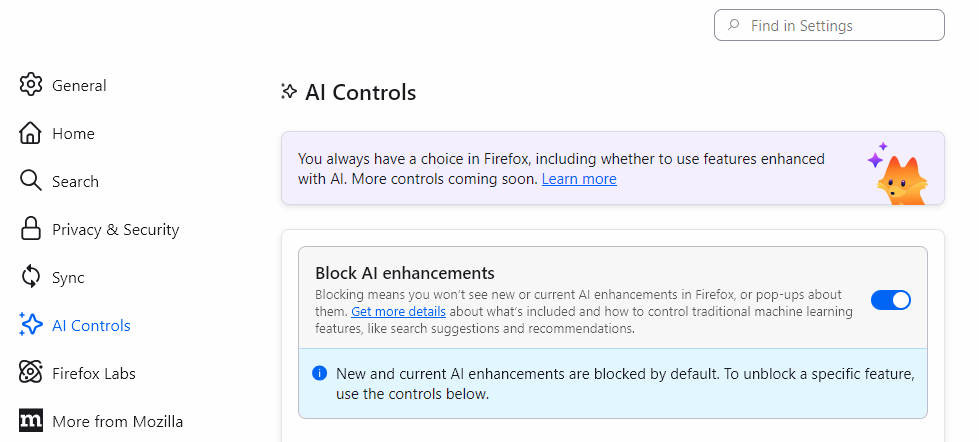Click the Firefox Labs atom icon
Image resolution: width=979 pixels, height=442 pixels.
point(31,373)
